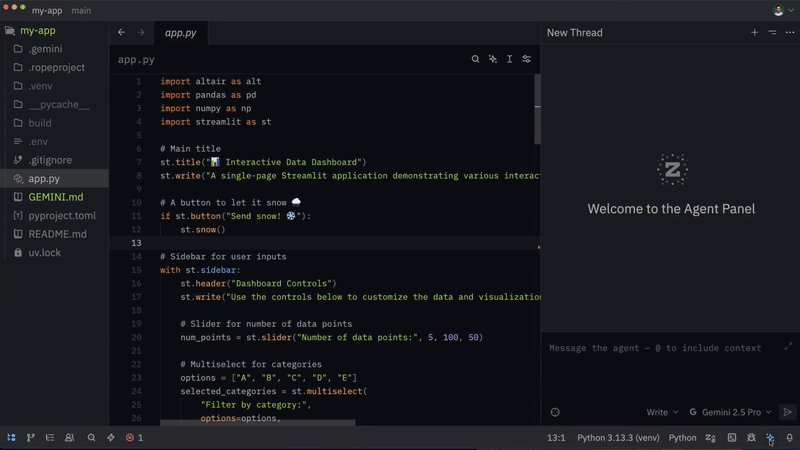
Task: Open the Notifications bell icon
Action: click(x=789, y=438)
